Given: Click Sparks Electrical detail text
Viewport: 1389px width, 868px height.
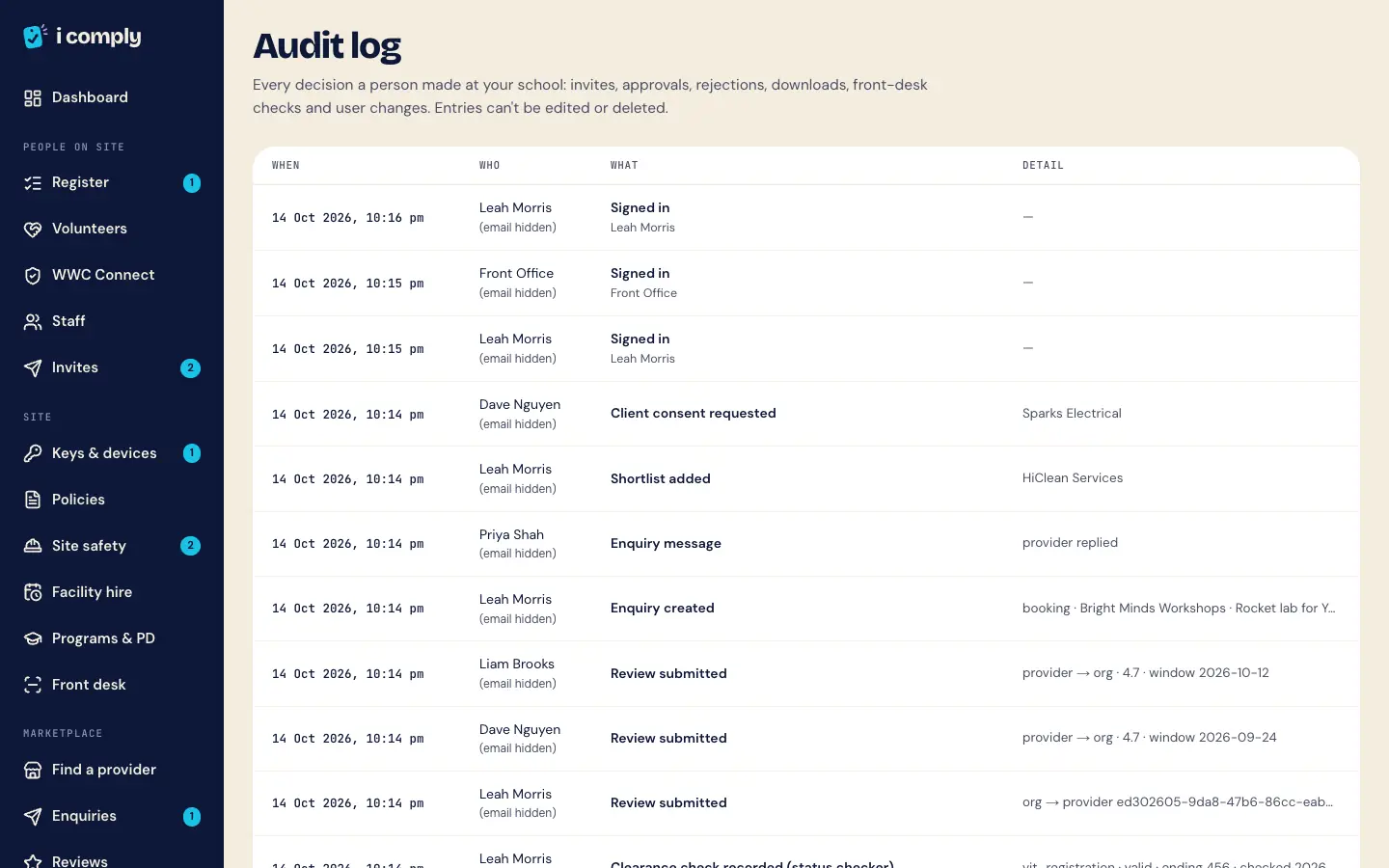Looking at the screenshot, I should 1072,414.
